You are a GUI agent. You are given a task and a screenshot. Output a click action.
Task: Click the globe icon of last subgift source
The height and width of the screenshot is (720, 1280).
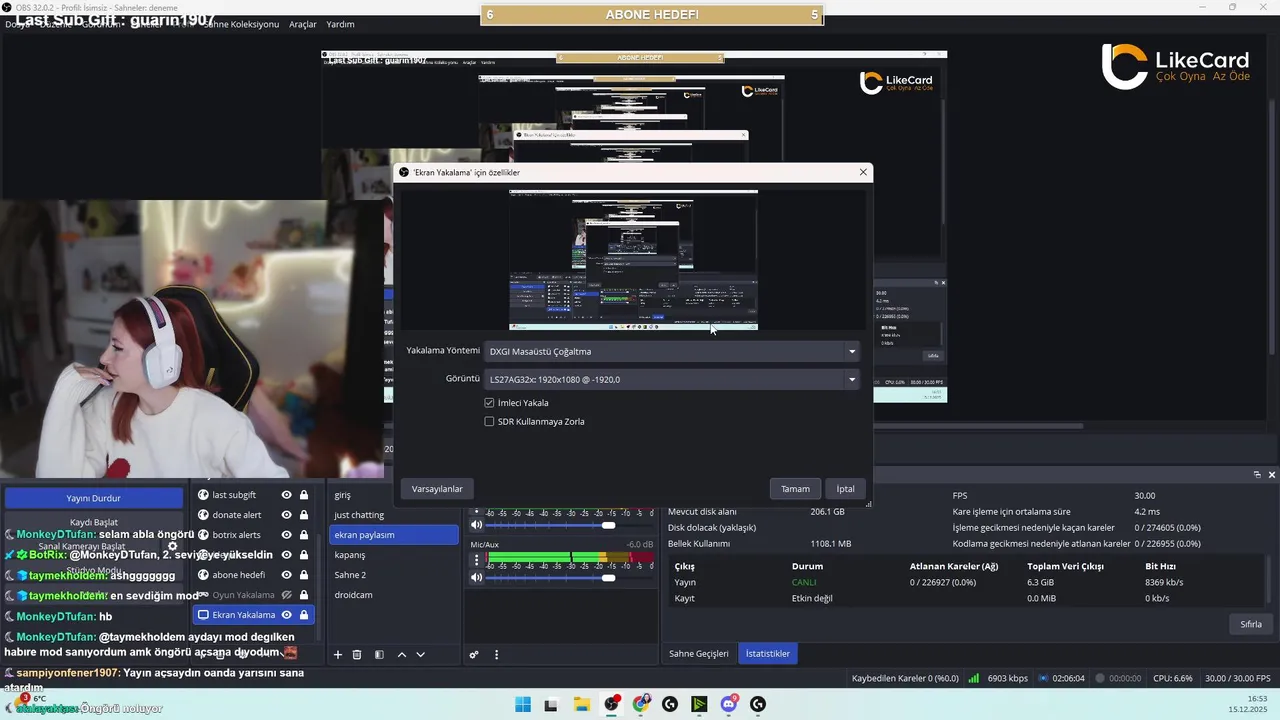pos(203,495)
